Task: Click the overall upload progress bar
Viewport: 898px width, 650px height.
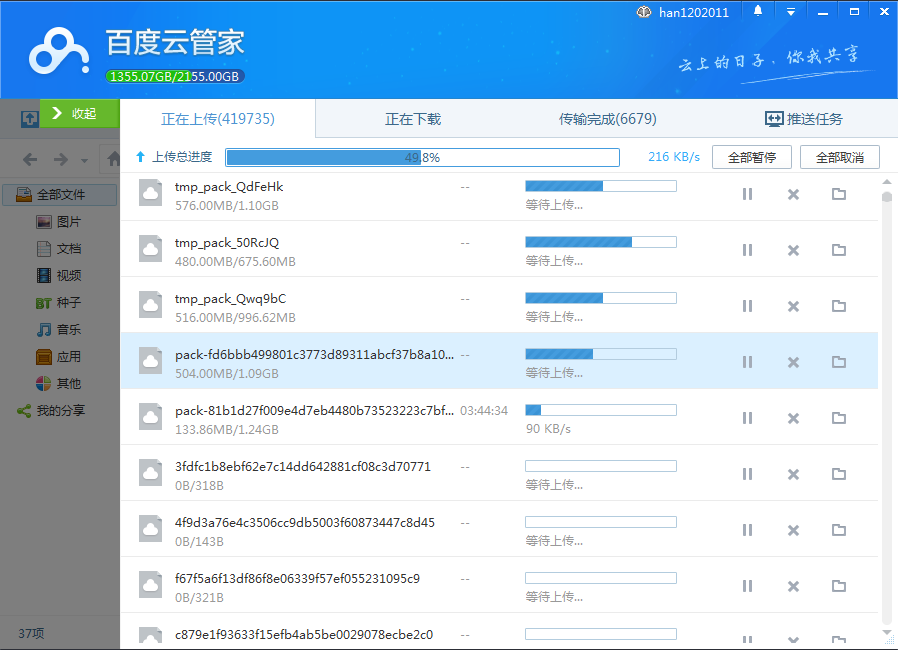Action: coord(423,157)
